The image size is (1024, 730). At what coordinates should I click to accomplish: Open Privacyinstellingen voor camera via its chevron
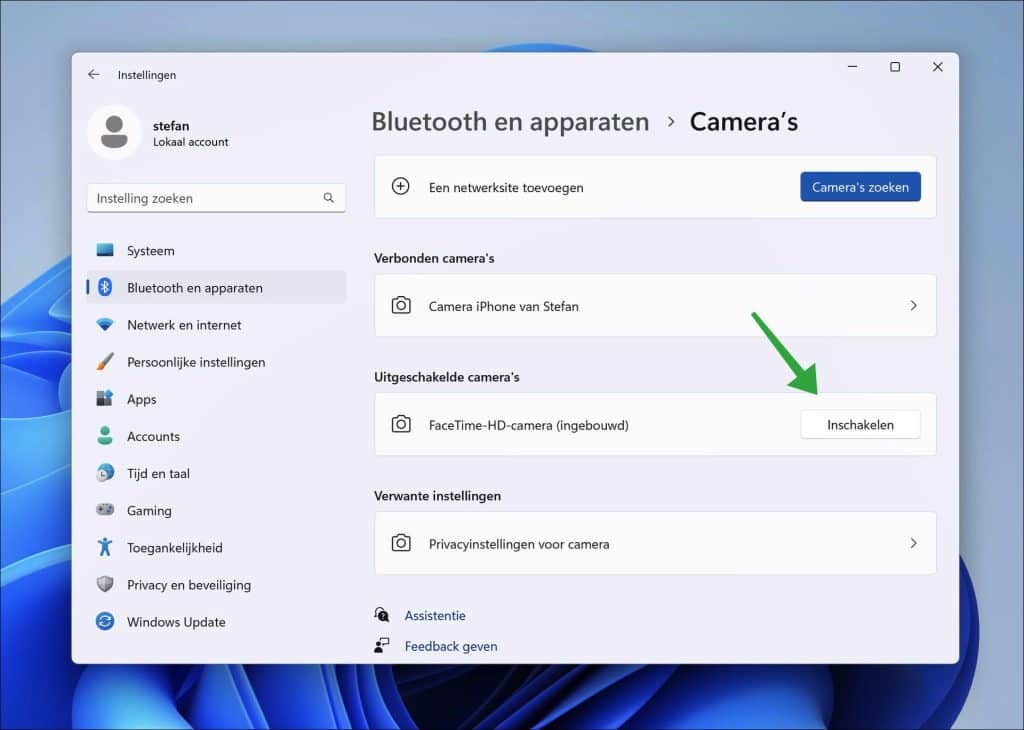[x=912, y=543]
